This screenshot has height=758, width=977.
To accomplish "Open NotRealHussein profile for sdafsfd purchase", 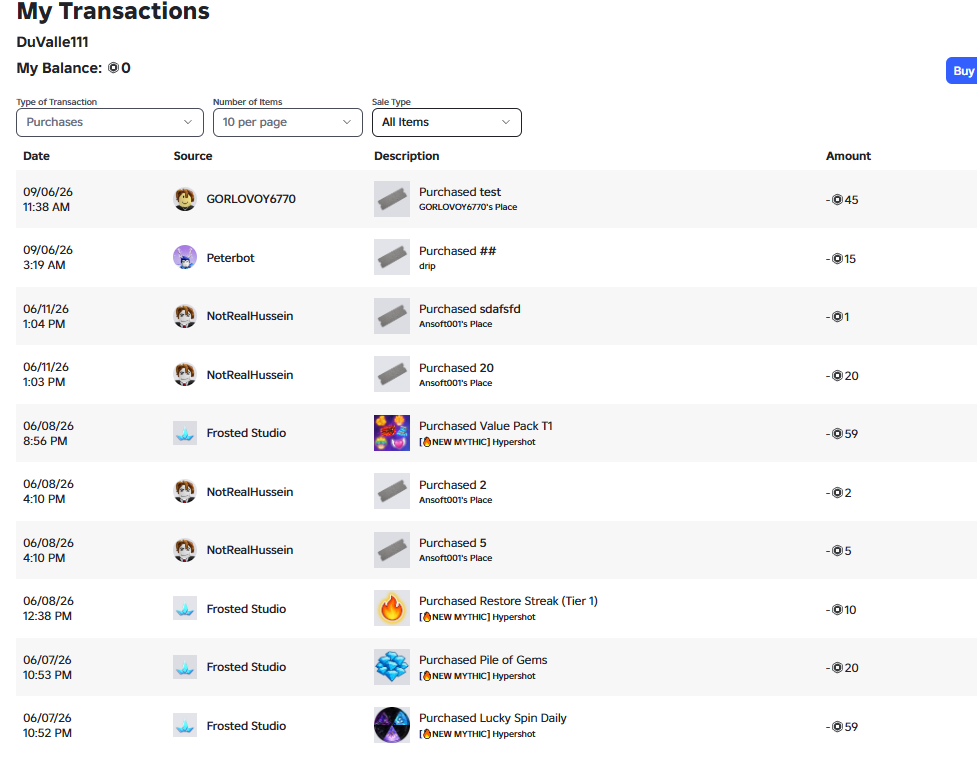I will (250, 316).
